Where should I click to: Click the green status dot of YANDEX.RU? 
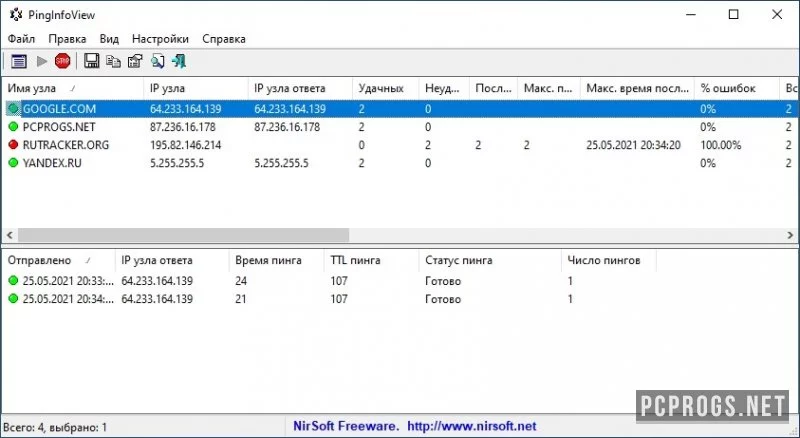click(x=13, y=163)
